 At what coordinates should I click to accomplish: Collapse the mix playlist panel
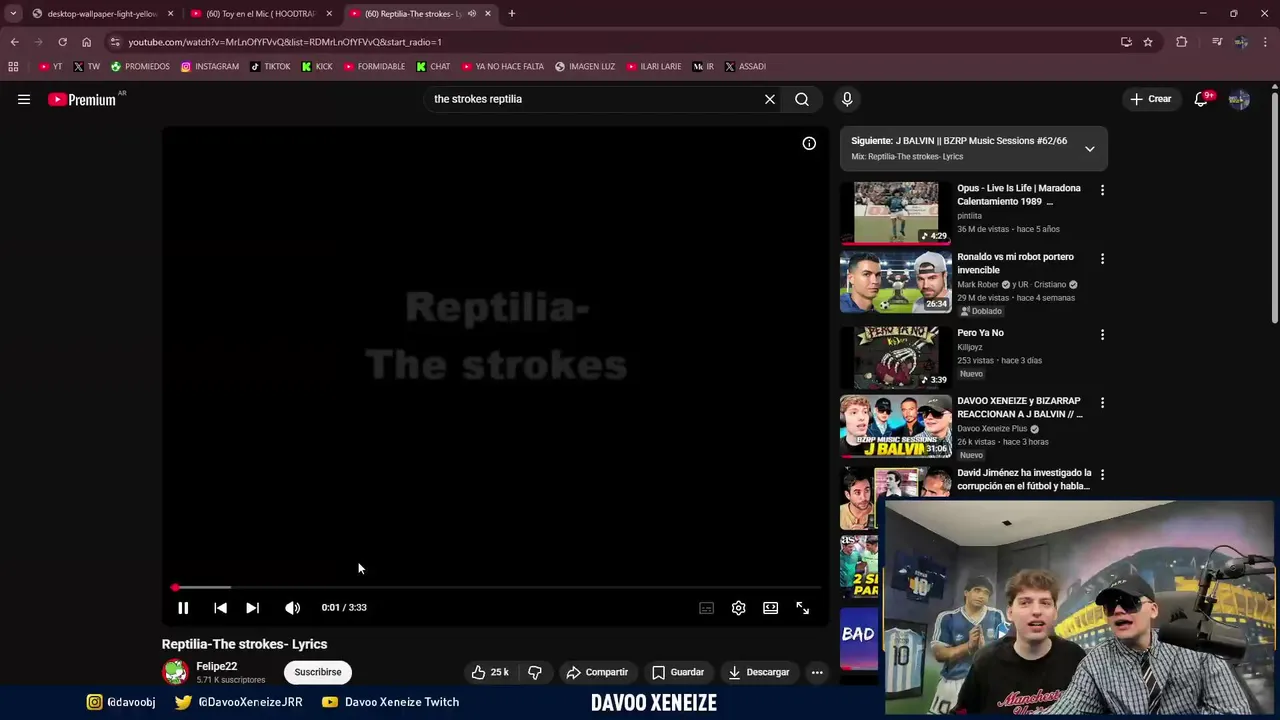(1090, 149)
